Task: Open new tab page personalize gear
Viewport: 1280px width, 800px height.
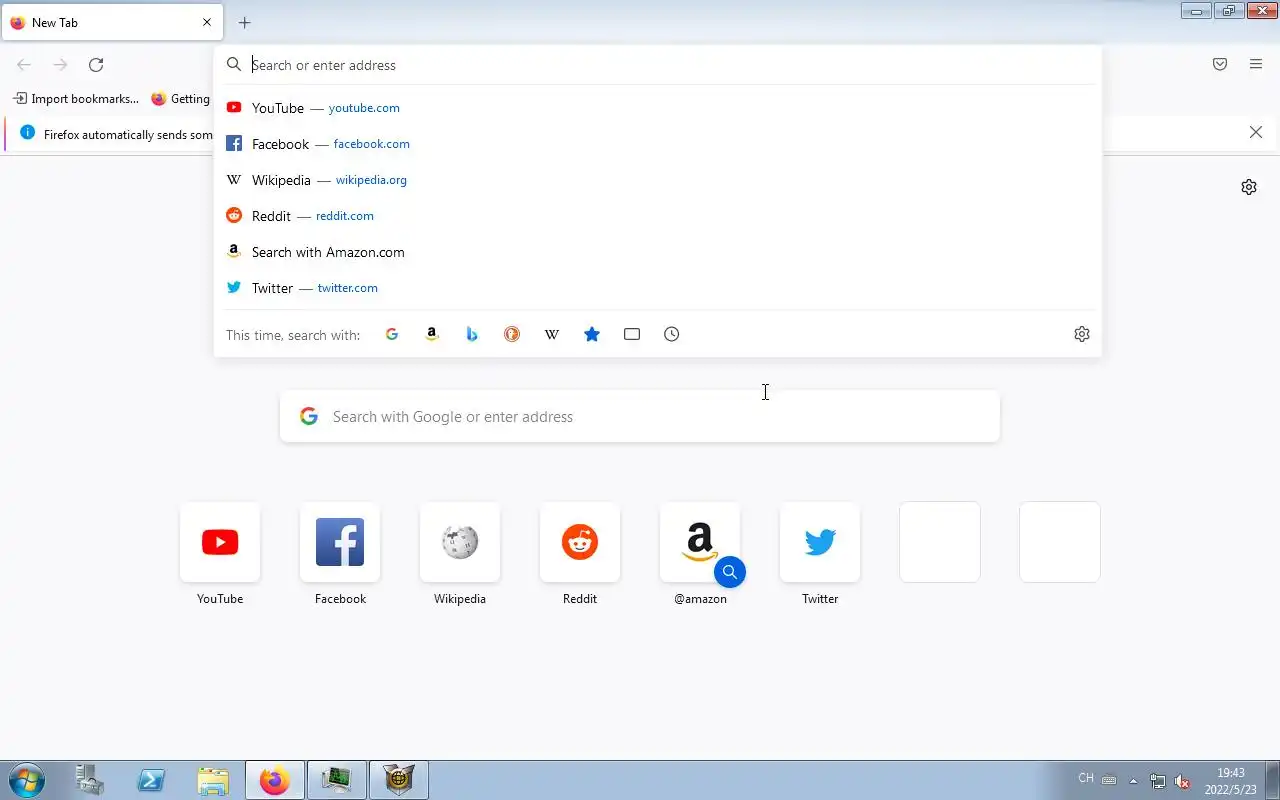Action: tap(1249, 187)
